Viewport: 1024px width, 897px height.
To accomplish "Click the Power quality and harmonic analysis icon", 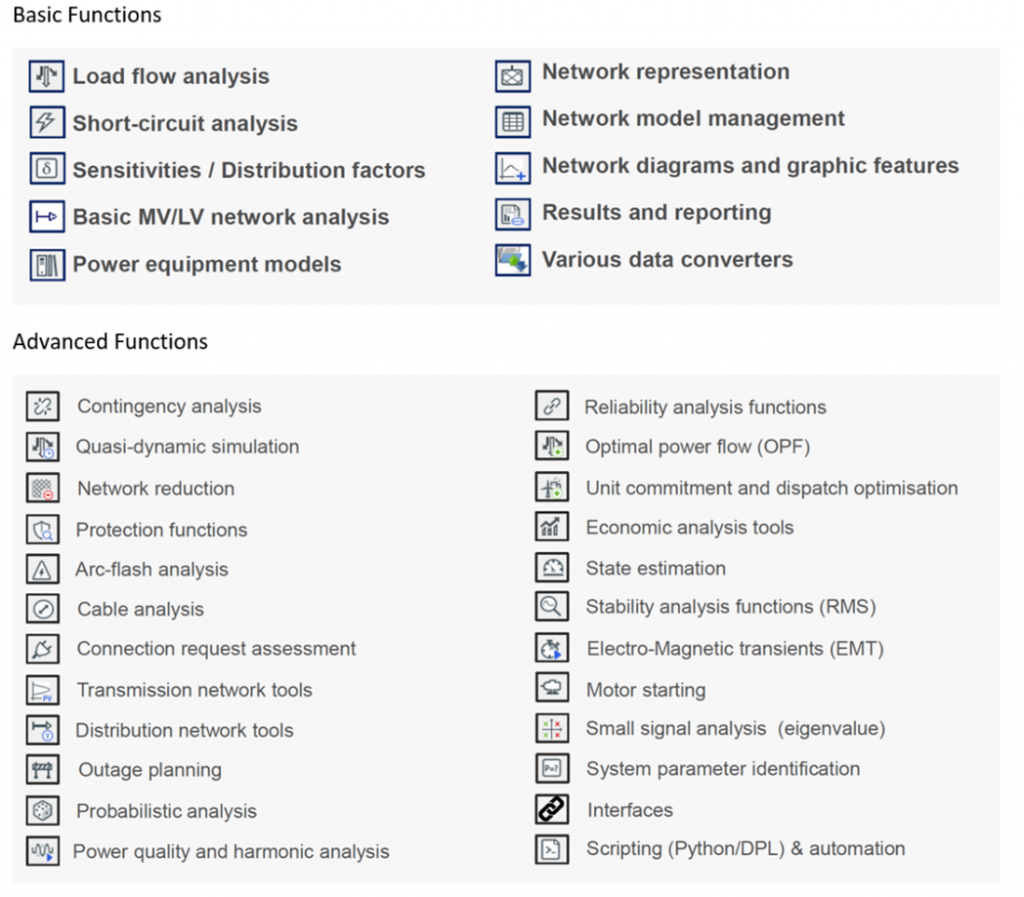I will 43,851.
